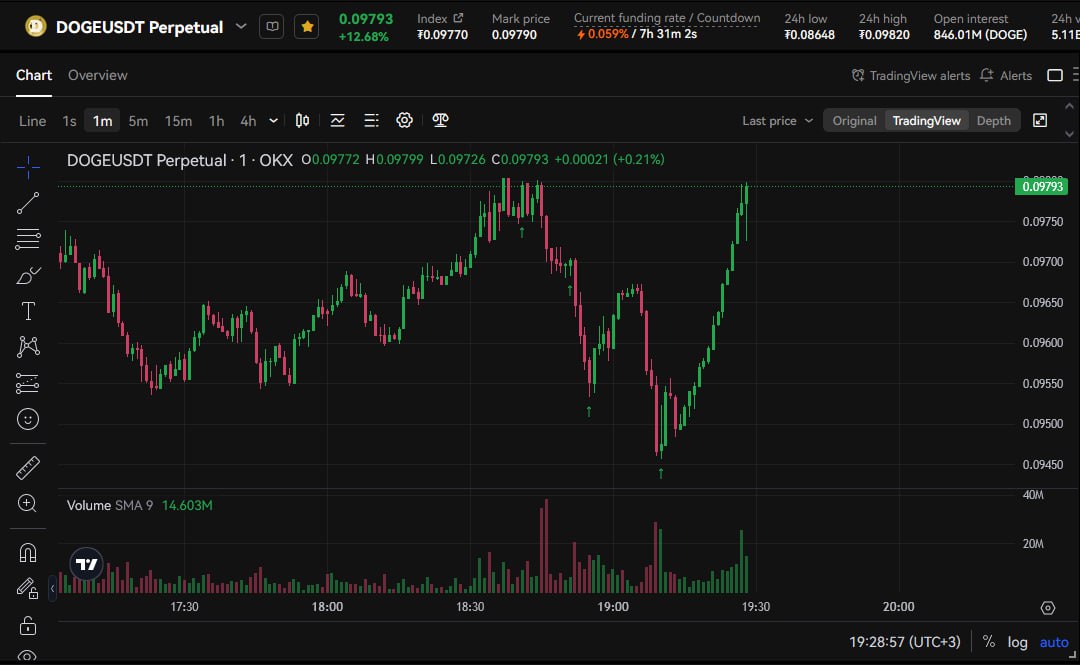Click the TradingView logo
This screenshot has height=665, width=1080.
coord(87,564)
